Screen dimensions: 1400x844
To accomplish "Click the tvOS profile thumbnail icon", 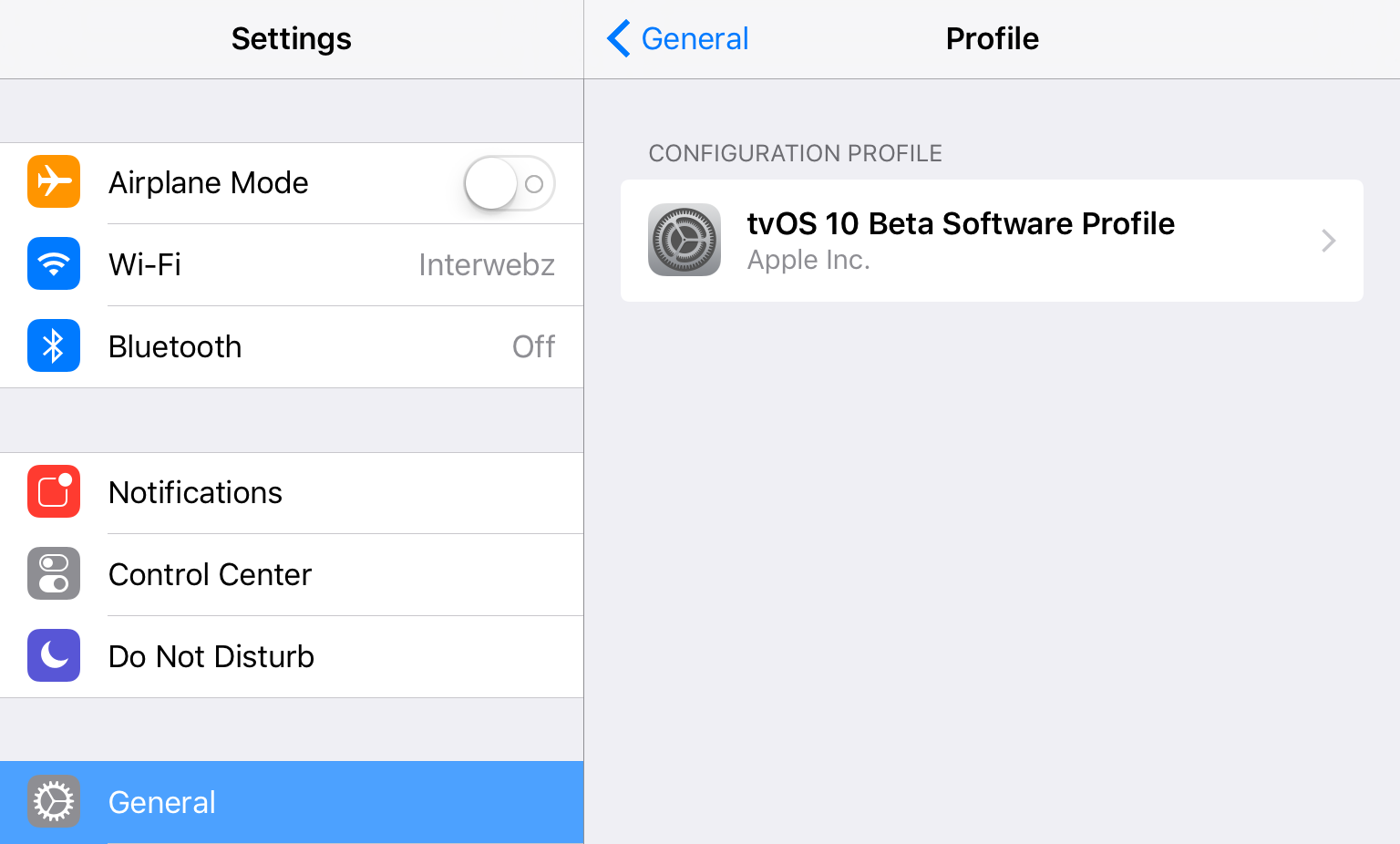I will 685,240.
